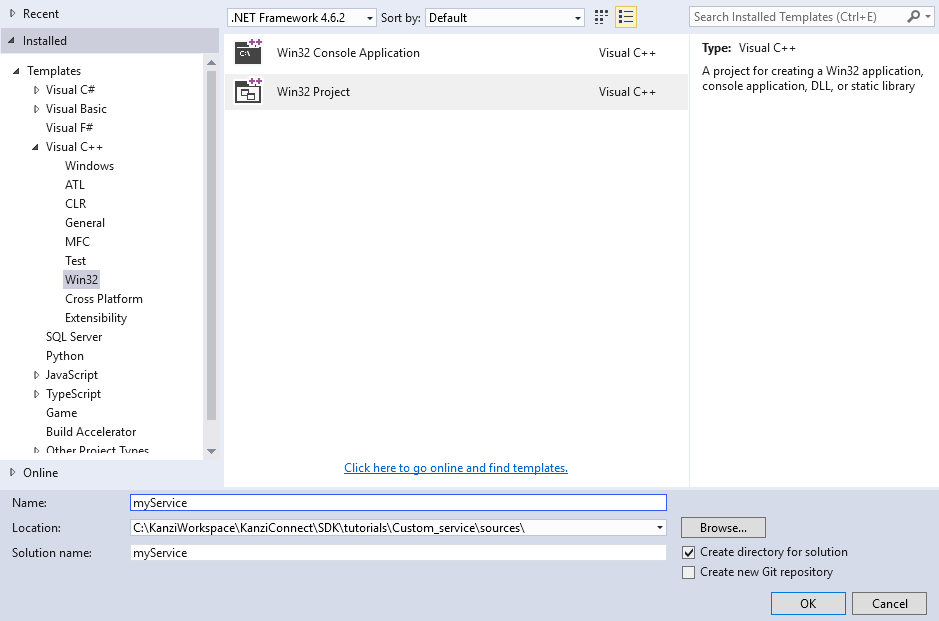Expand the Online templates section
The height and width of the screenshot is (621, 939).
15,472
